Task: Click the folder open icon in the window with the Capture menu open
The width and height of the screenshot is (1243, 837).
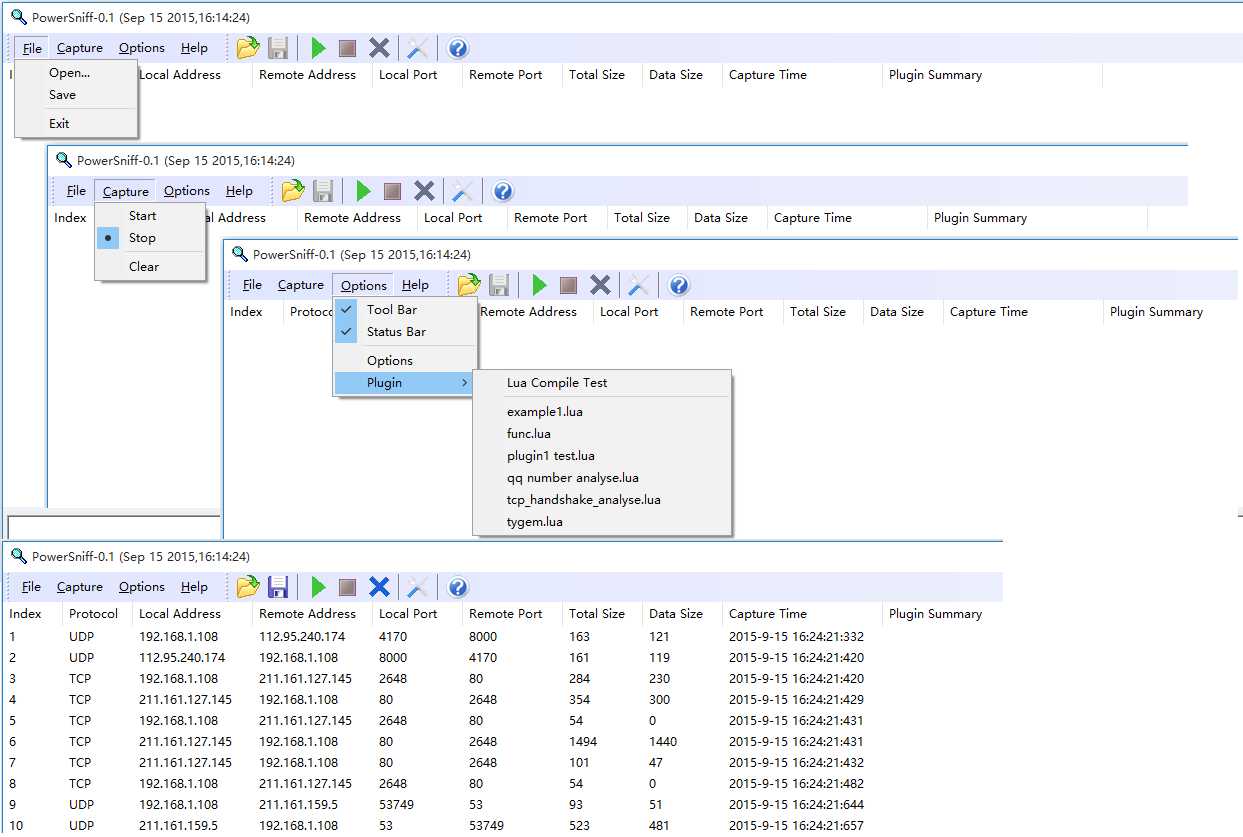Action: tap(293, 191)
